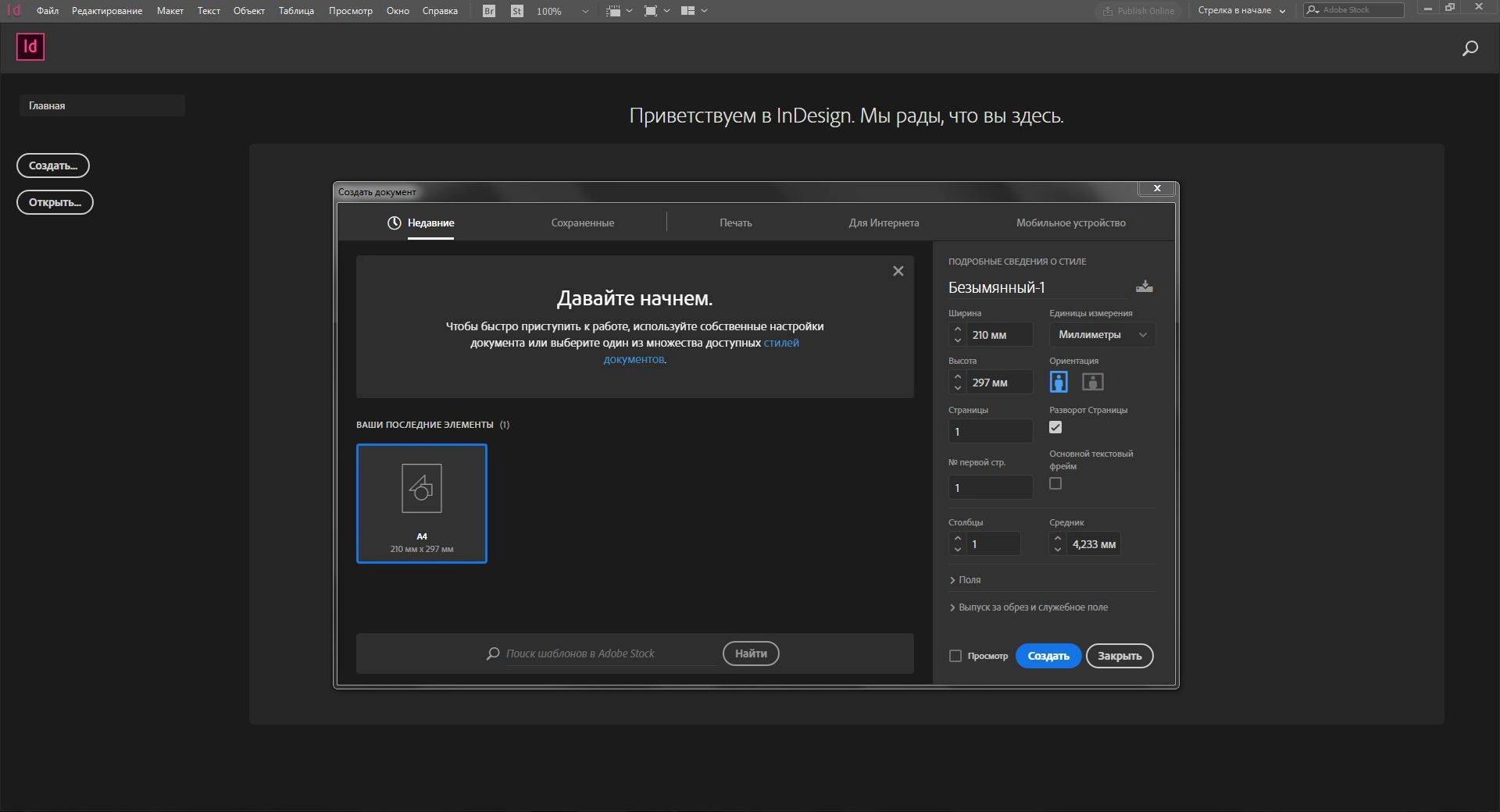Select the Главная item in the sidebar
This screenshot has height=812, width=1500.
tap(102, 105)
